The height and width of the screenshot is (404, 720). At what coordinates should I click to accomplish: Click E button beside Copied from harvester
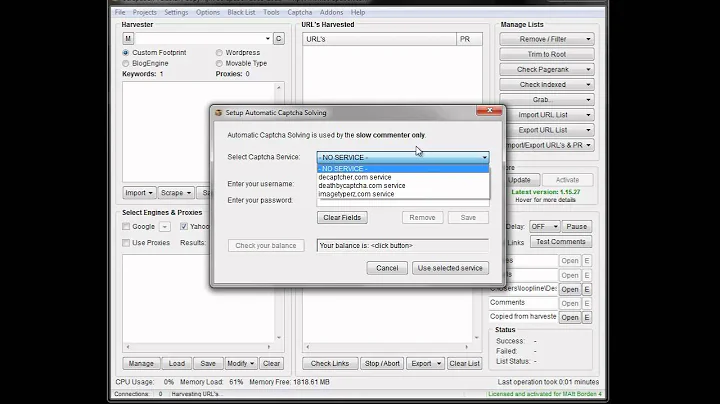586,317
